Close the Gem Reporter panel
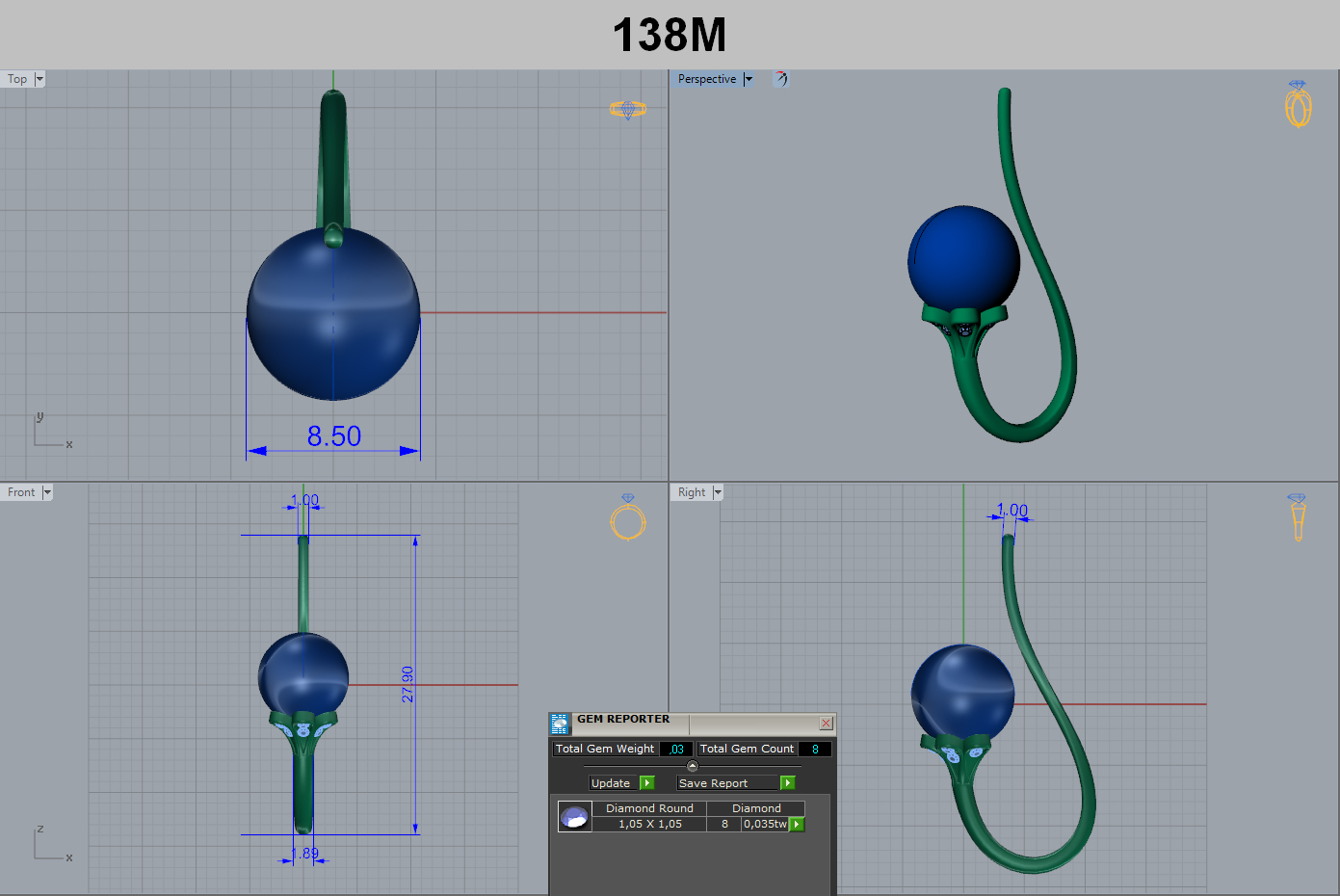Image resolution: width=1340 pixels, height=896 pixels. click(826, 723)
